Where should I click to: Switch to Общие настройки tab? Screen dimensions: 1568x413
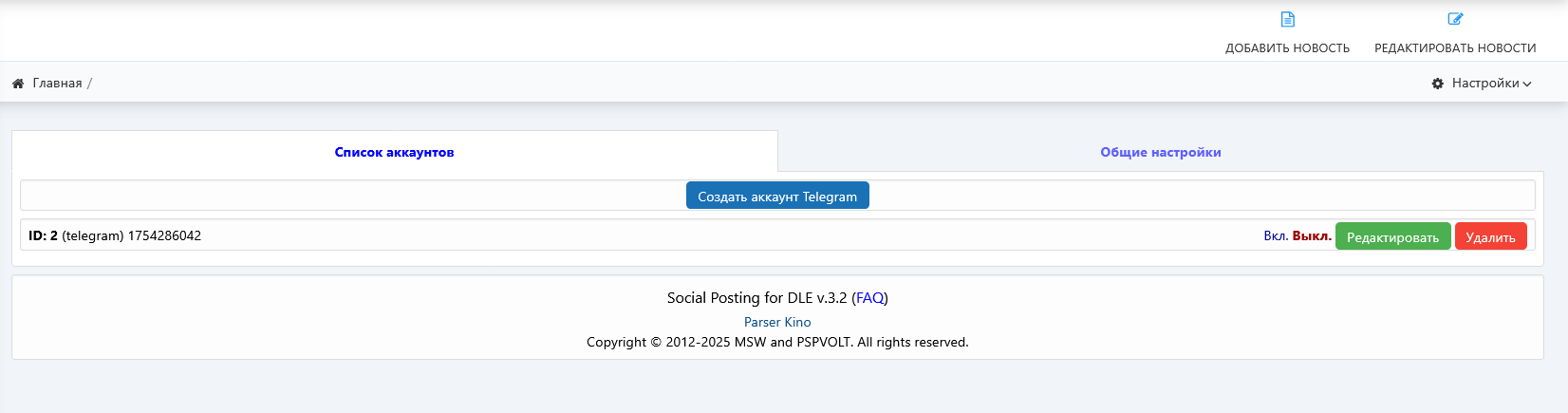click(1161, 152)
